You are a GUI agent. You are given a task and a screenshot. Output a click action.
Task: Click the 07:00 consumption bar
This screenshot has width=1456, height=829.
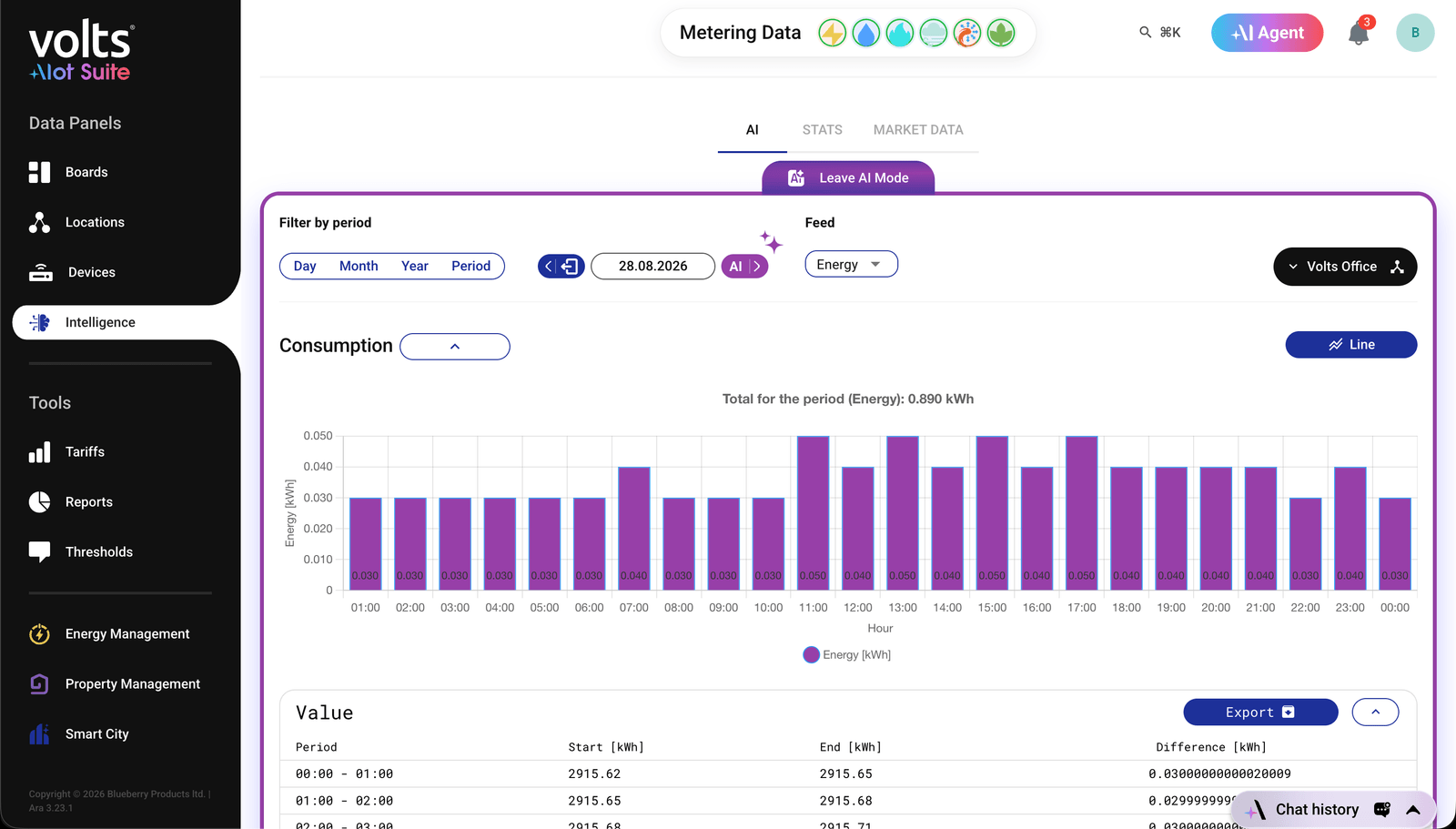click(x=634, y=529)
